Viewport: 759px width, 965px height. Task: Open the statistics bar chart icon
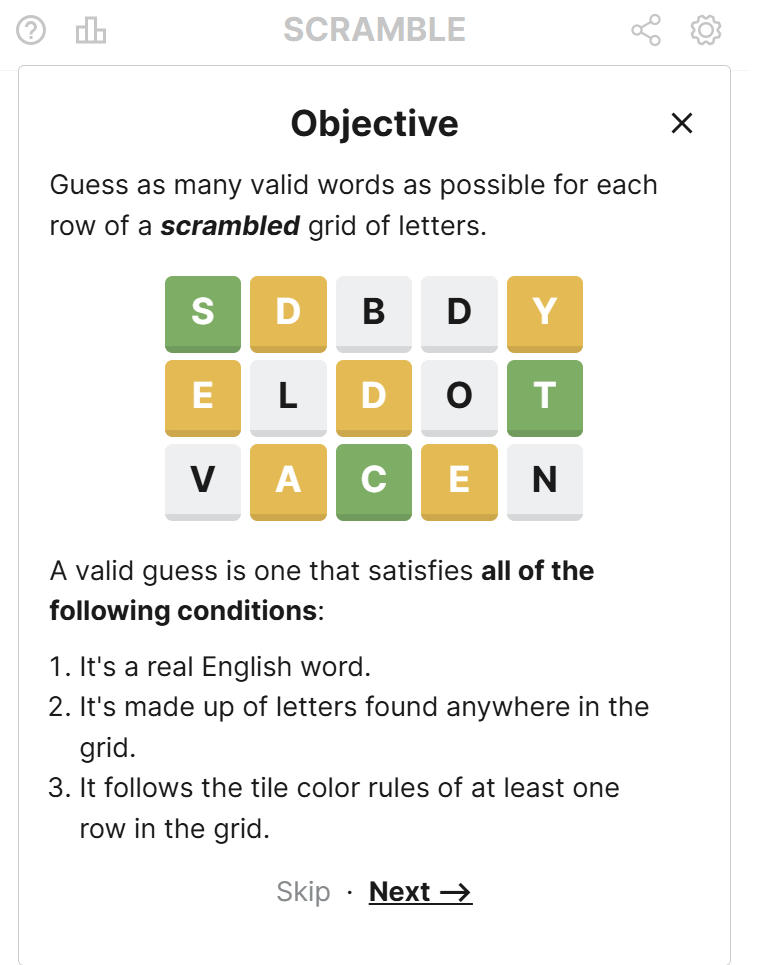(x=91, y=31)
